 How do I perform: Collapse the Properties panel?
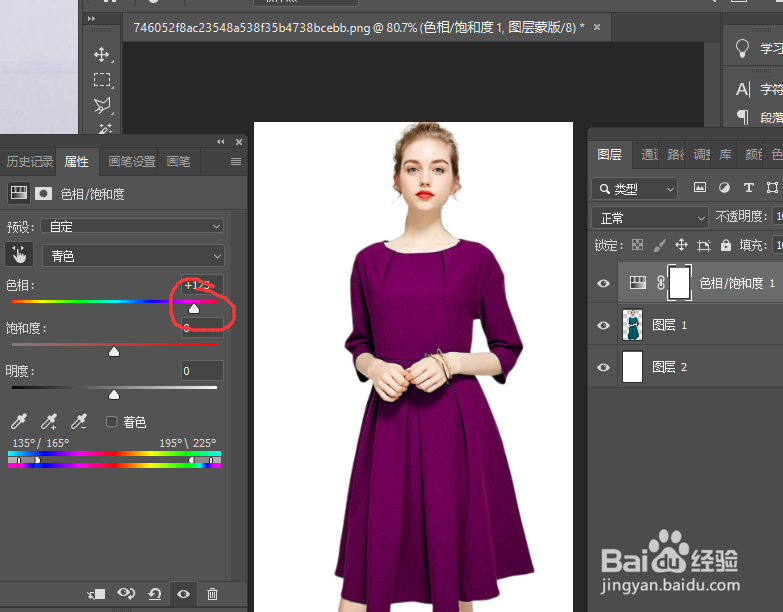tap(221, 142)
